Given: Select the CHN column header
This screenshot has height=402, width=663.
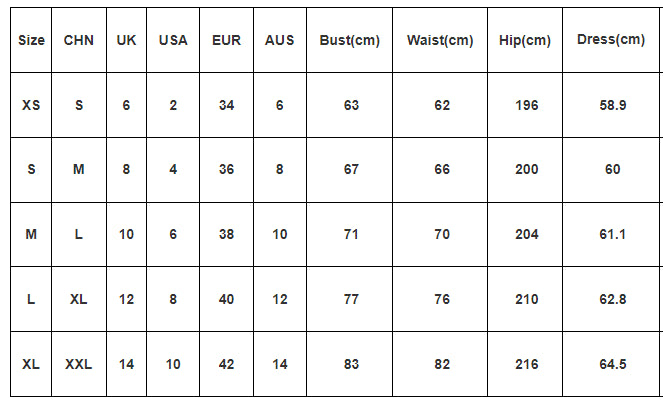Looking at the screenshot, I should point(79,40).
